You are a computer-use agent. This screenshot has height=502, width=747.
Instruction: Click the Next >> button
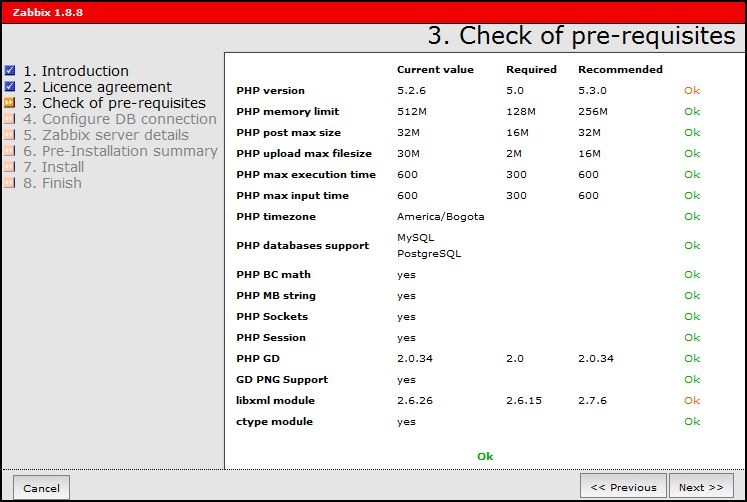(x=700, y=487)
